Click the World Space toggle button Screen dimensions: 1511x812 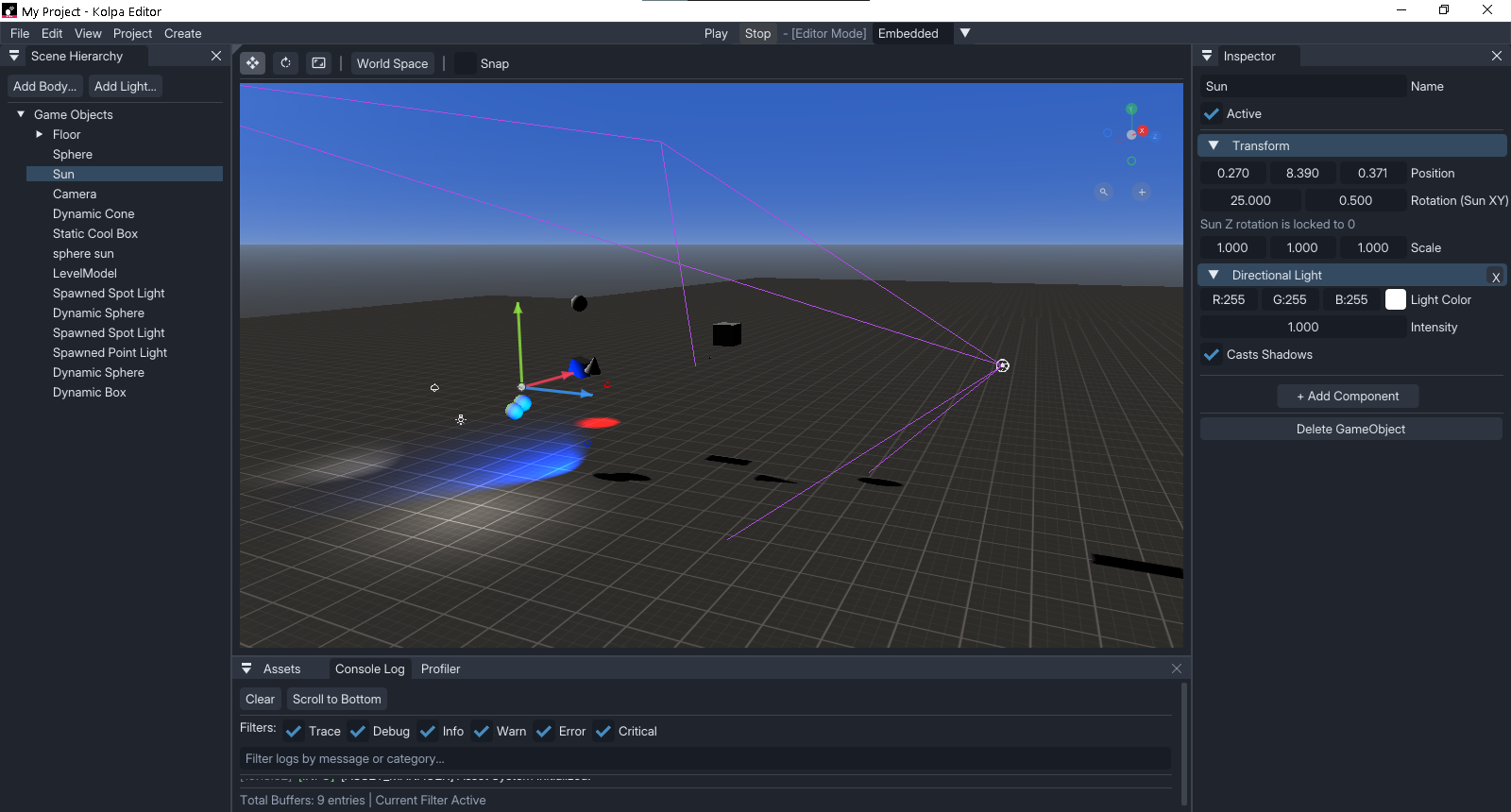pyautogui.click(x=393, y=63)
